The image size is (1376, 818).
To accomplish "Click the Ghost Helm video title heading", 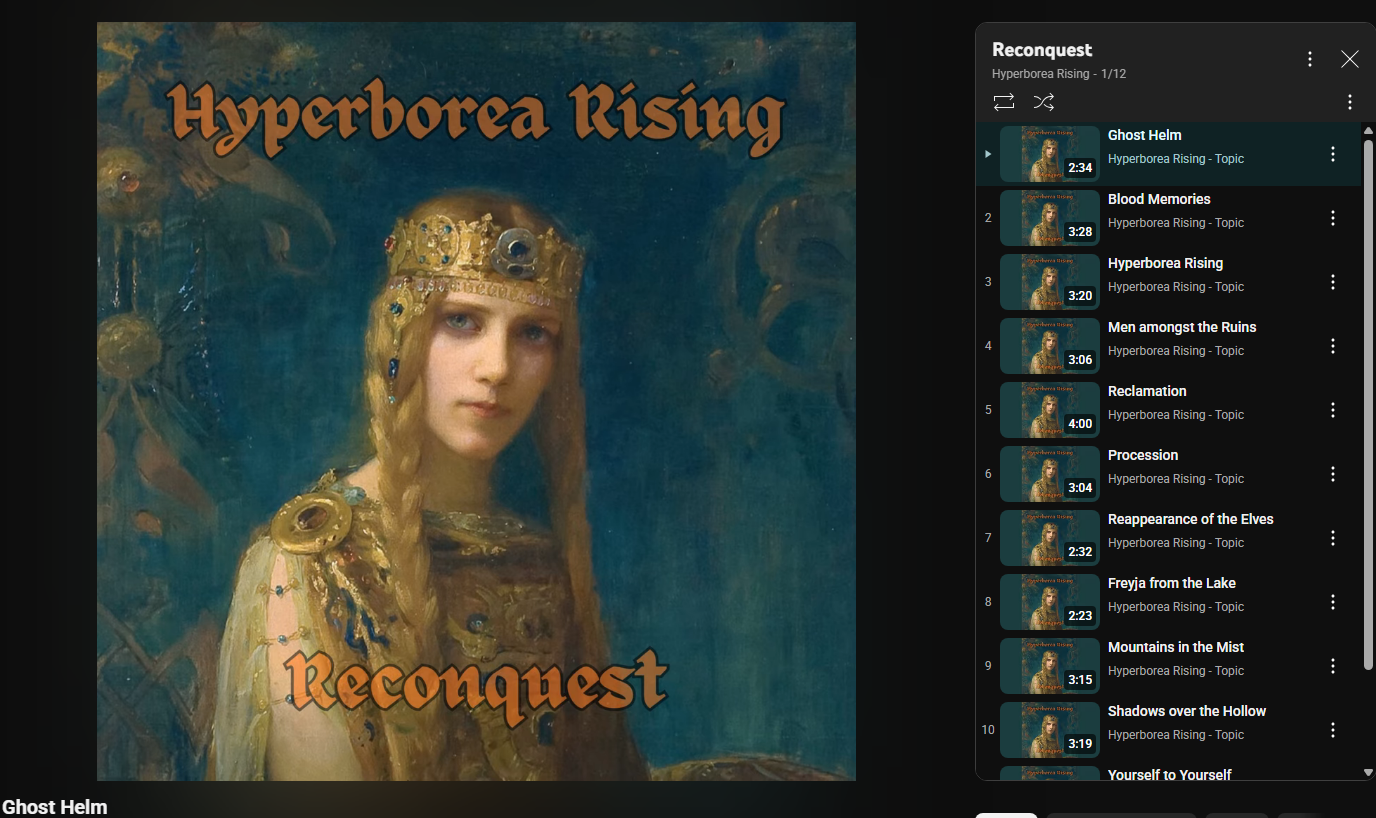I will 55,807.
